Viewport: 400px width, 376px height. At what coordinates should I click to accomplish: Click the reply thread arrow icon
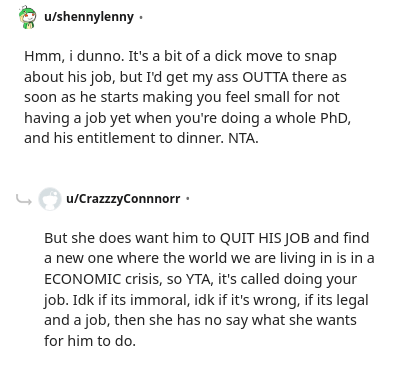(x=24, y=199)
